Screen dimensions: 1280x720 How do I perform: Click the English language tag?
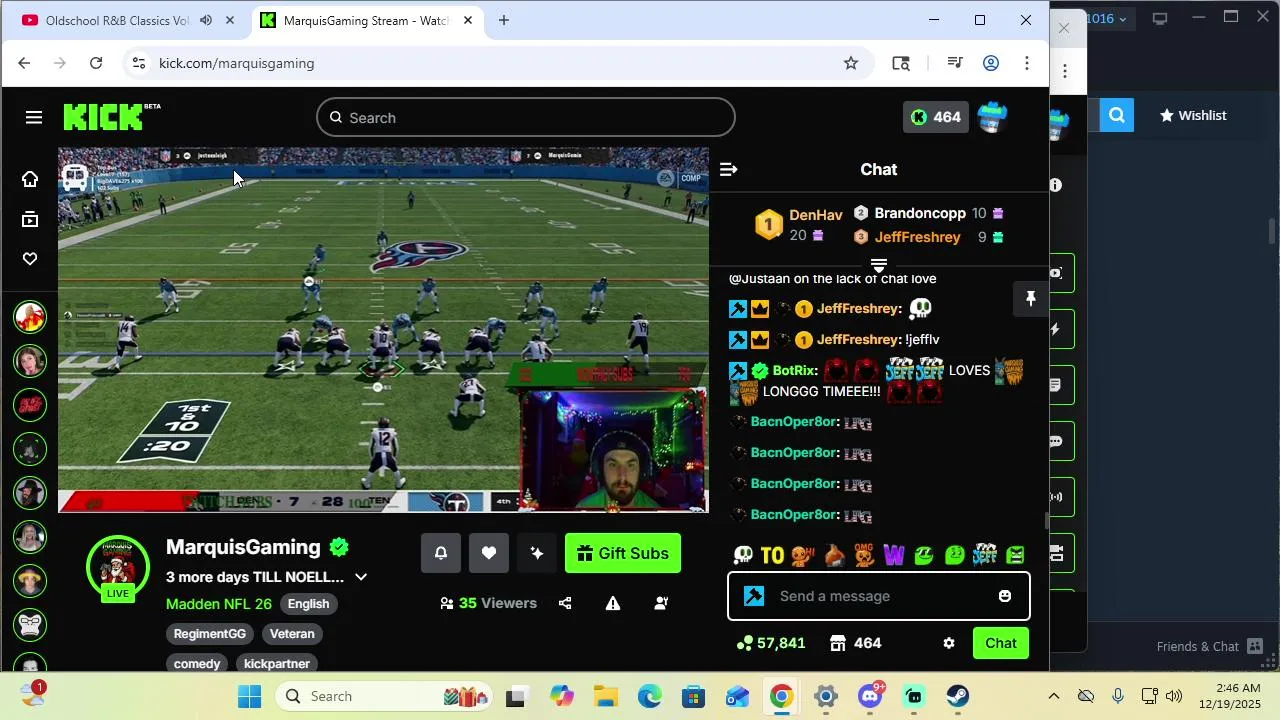pyautogui.click(x=308, y=604)
